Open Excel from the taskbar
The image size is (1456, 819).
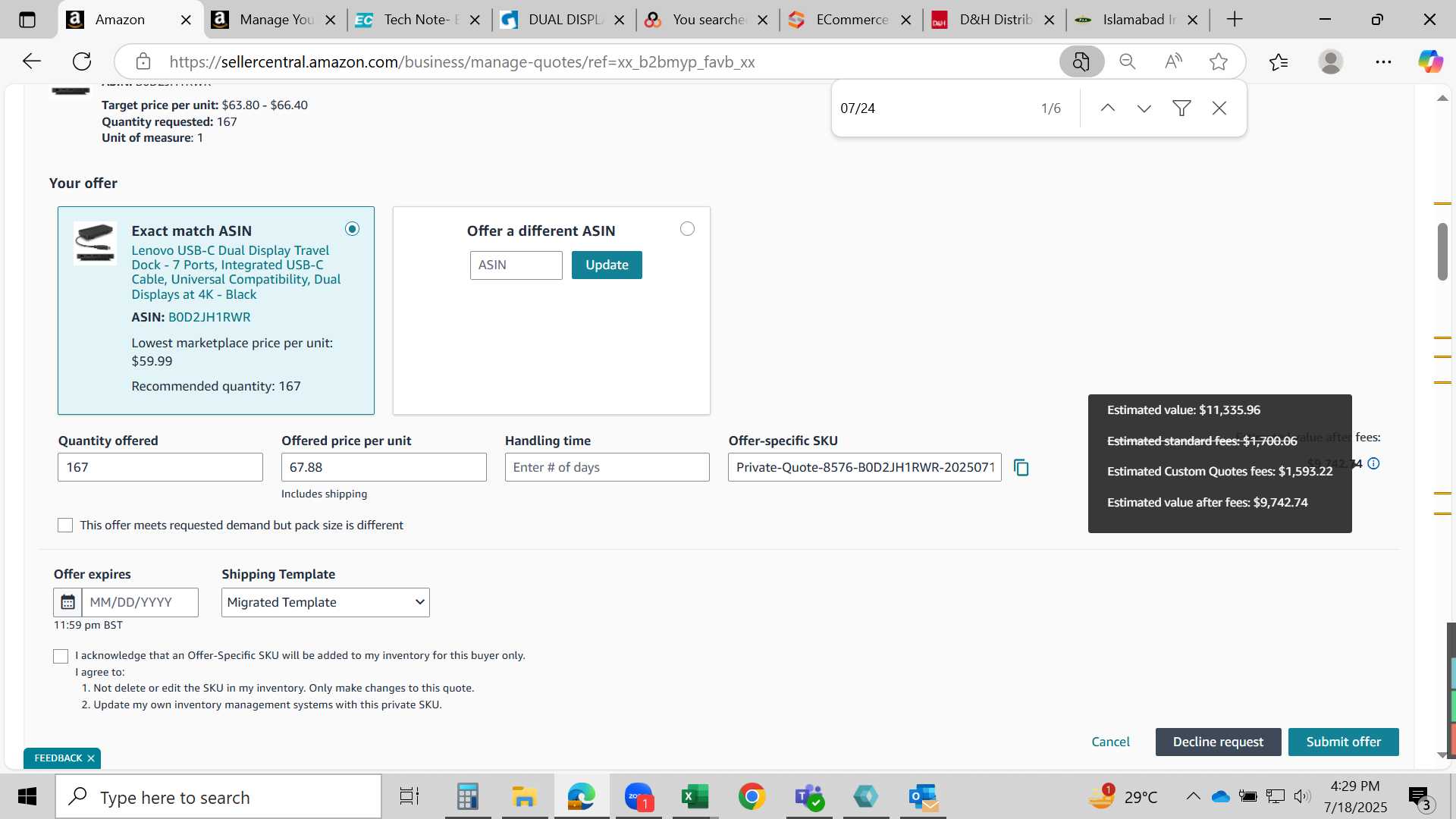click(695, 797)
